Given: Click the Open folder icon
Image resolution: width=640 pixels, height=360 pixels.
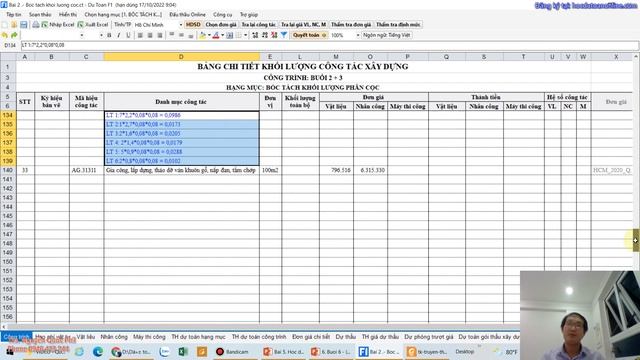Looking at the screenshot, I should coord(14,25).
